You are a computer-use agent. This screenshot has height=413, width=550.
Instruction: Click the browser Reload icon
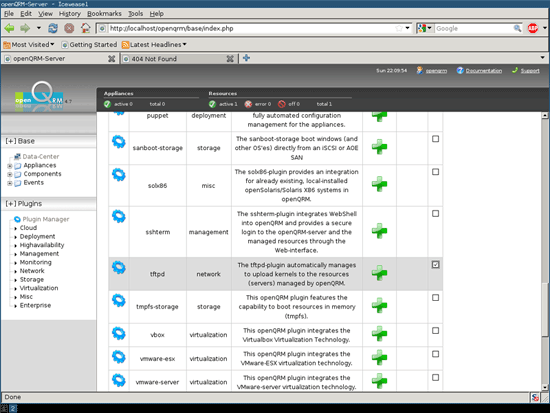(x=53, y=28)
